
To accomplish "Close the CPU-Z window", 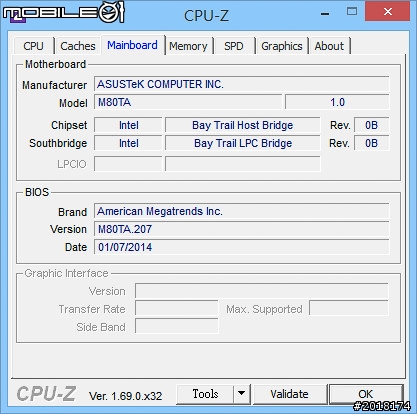I will click(388, 12).
